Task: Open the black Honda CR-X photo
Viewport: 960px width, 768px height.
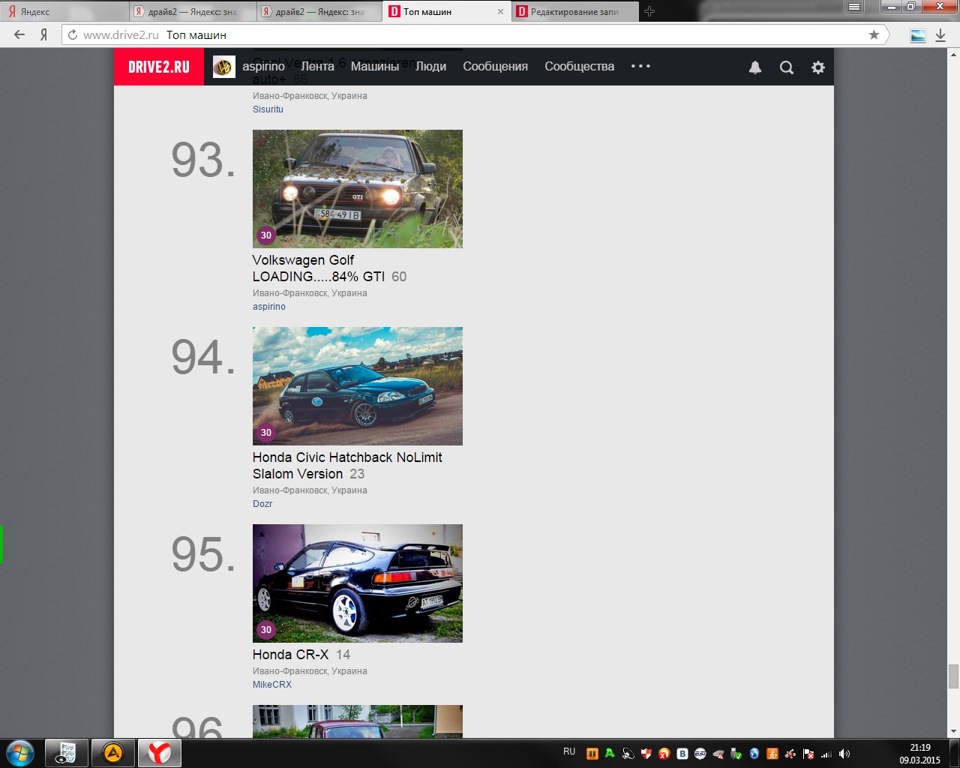Action: [358, 583]
